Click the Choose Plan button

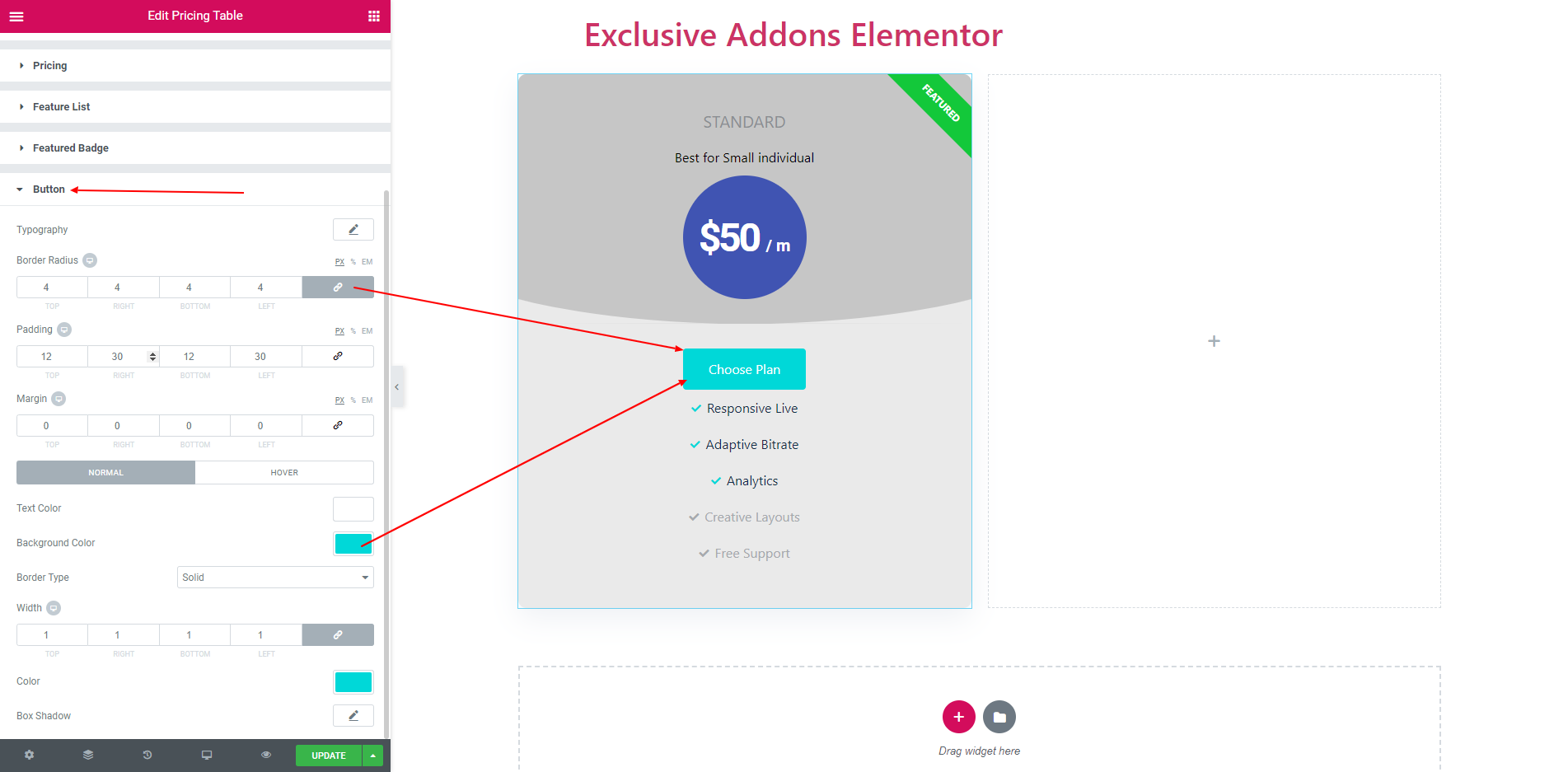point(744,369)
